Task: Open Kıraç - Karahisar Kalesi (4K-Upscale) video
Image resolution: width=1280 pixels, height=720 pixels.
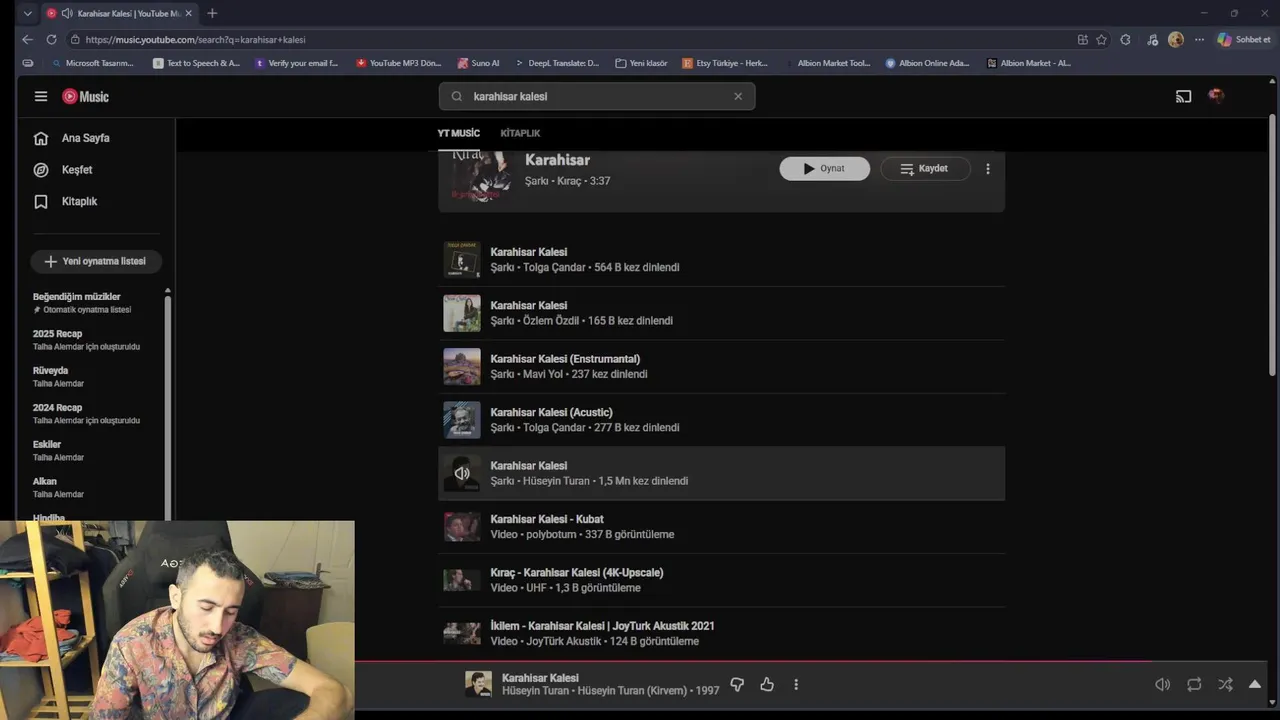Action: coord(721,580)
